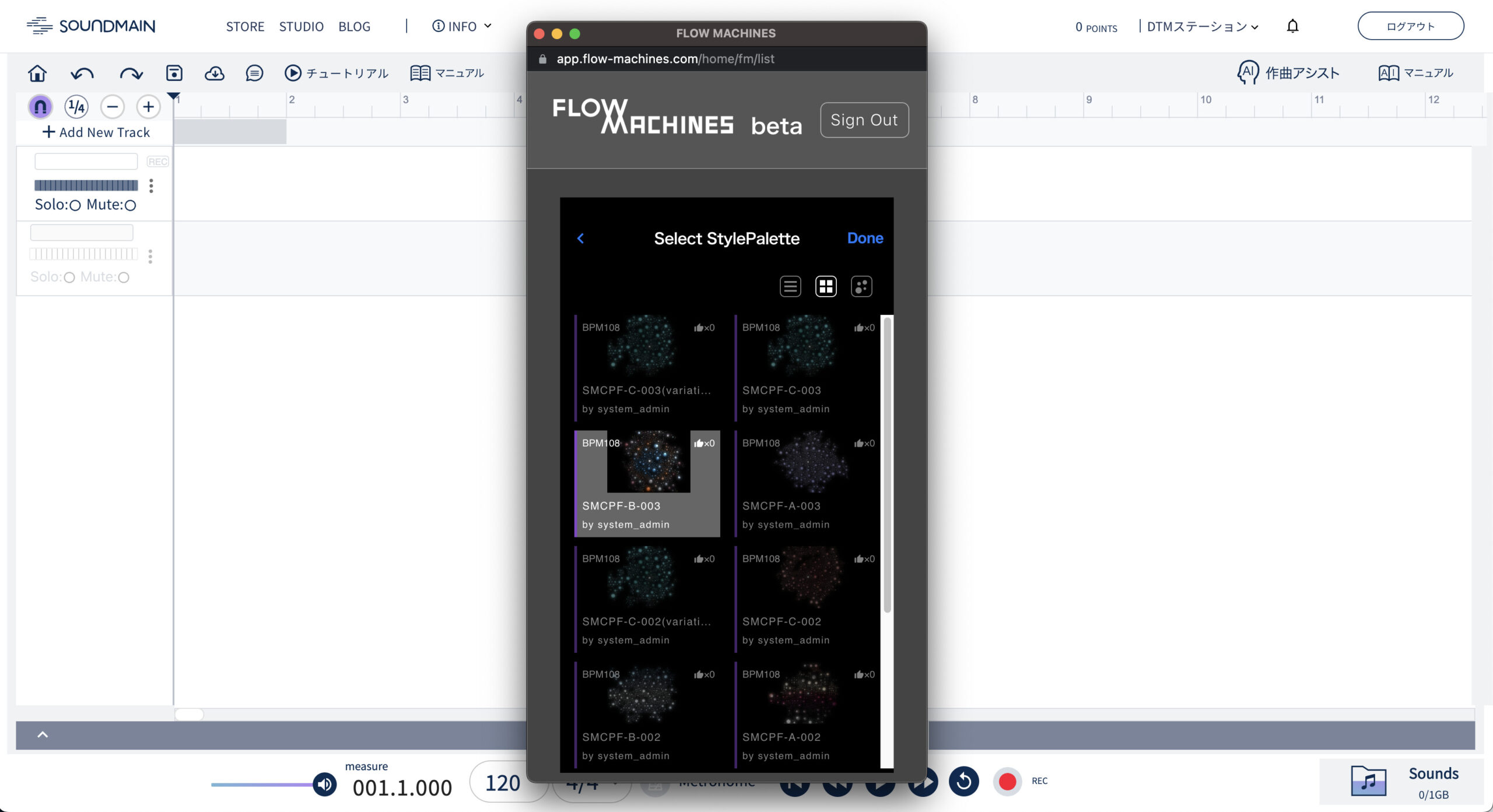Switch StylePalette to scatter map view
Image resolution: width=1493 pixels, height=812 pixels.
tap(861, 286)
